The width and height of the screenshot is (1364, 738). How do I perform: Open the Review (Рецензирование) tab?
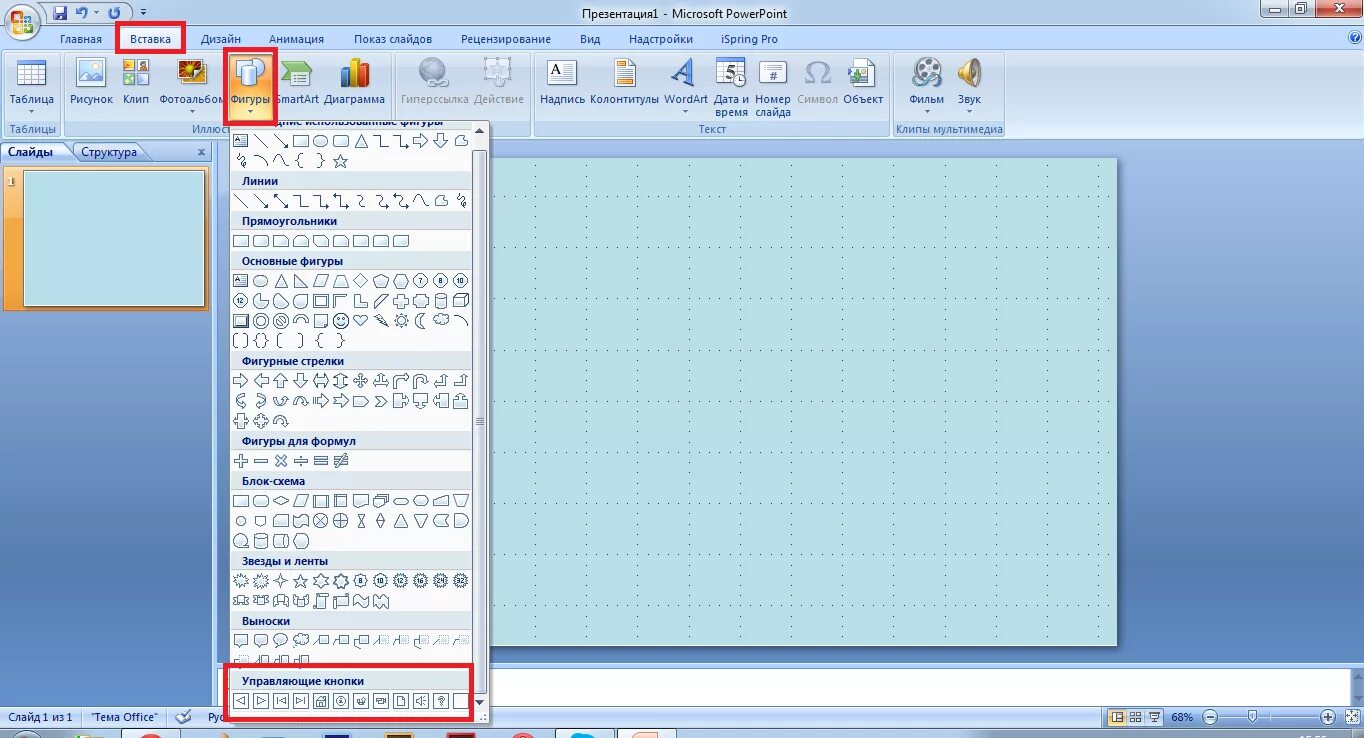(506, 39)
